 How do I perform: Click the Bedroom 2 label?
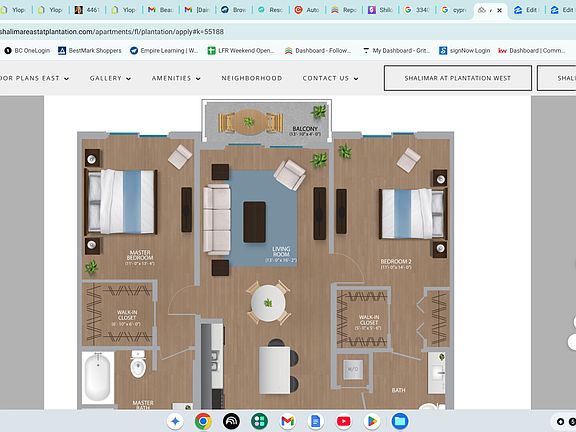(396, 264)
